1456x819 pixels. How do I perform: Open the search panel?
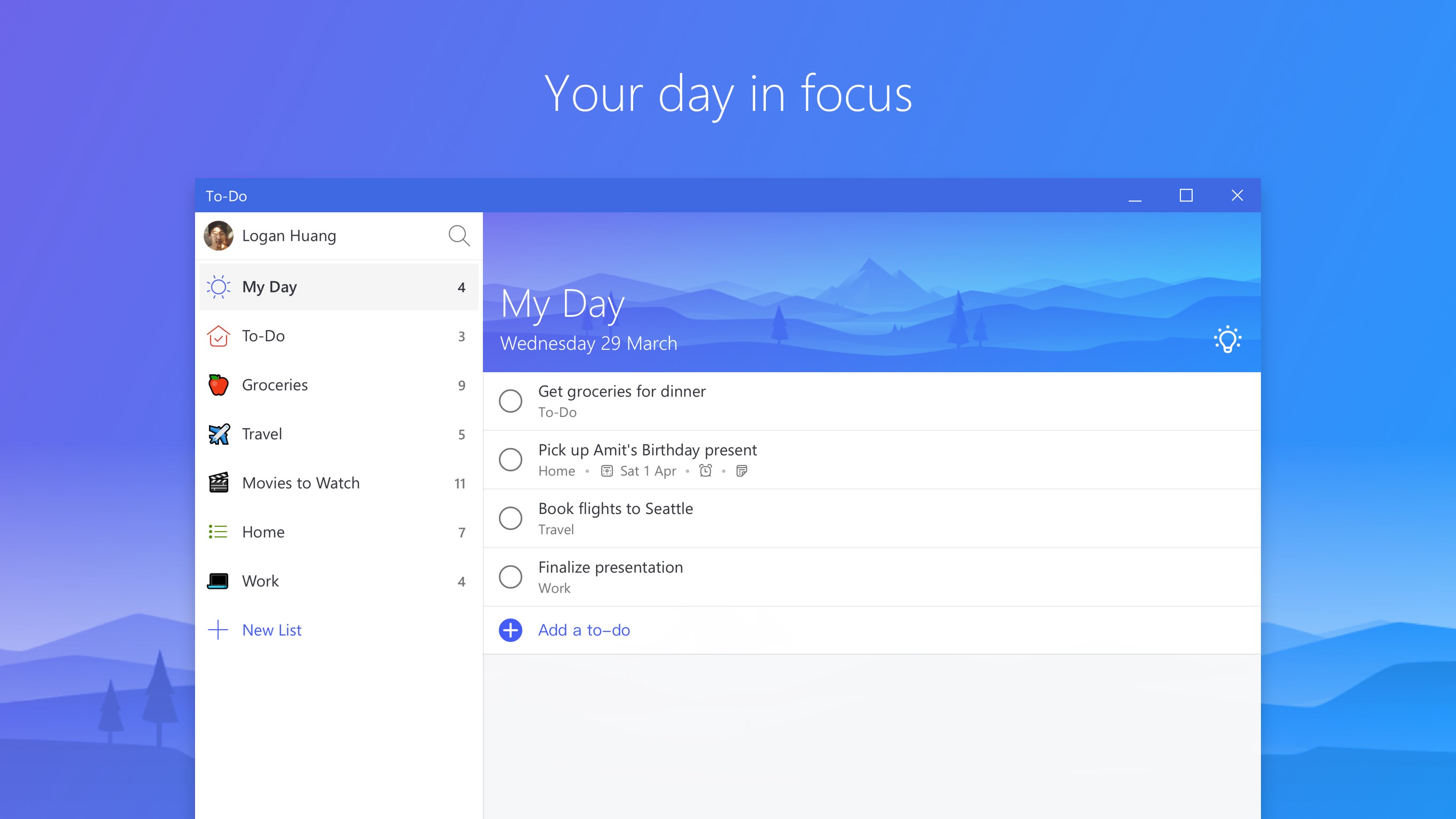click(458, 235)
